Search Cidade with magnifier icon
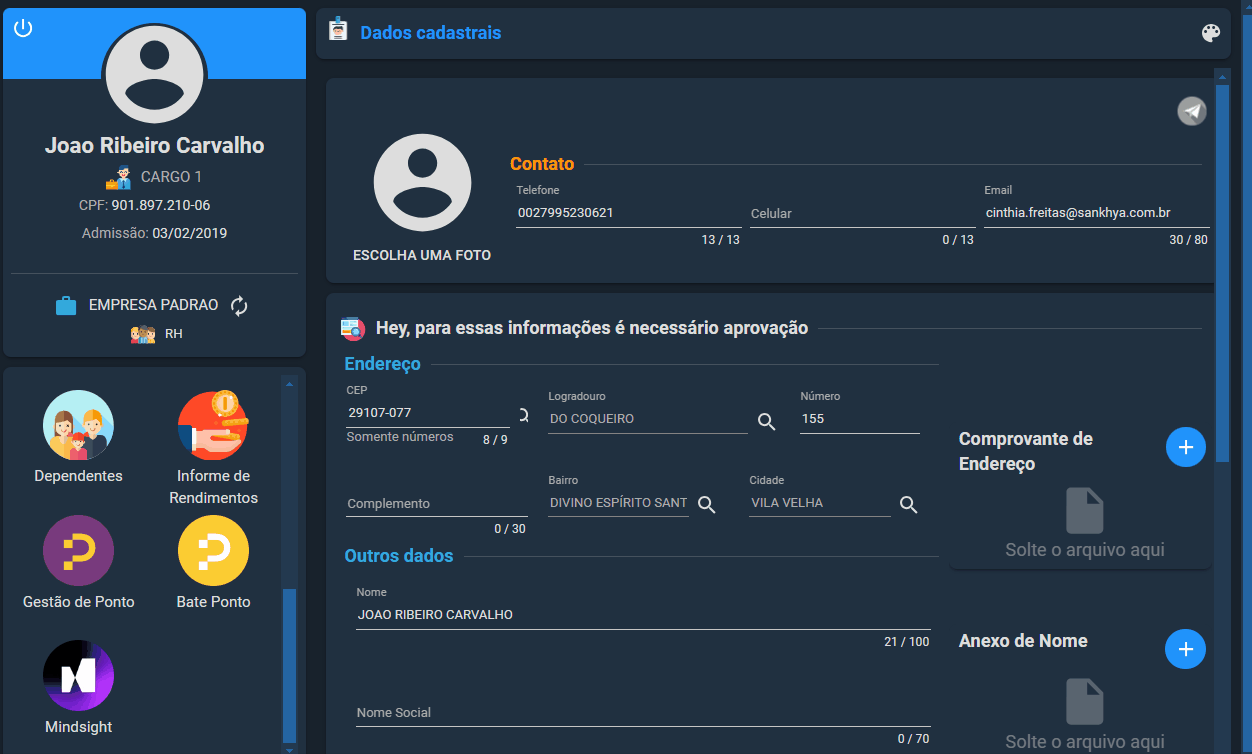 (x=908, y=505)
